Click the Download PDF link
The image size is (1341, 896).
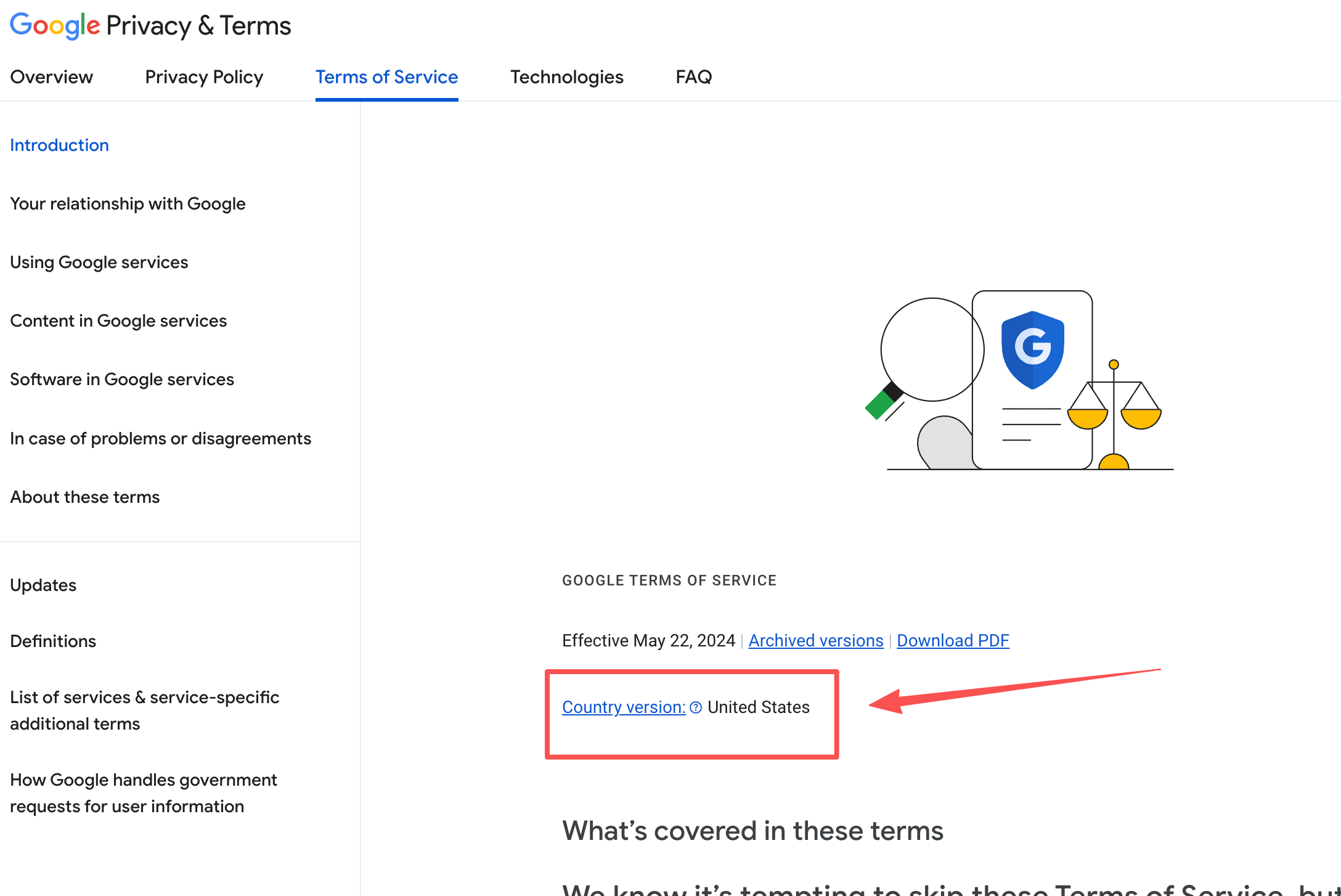[953, 641]
